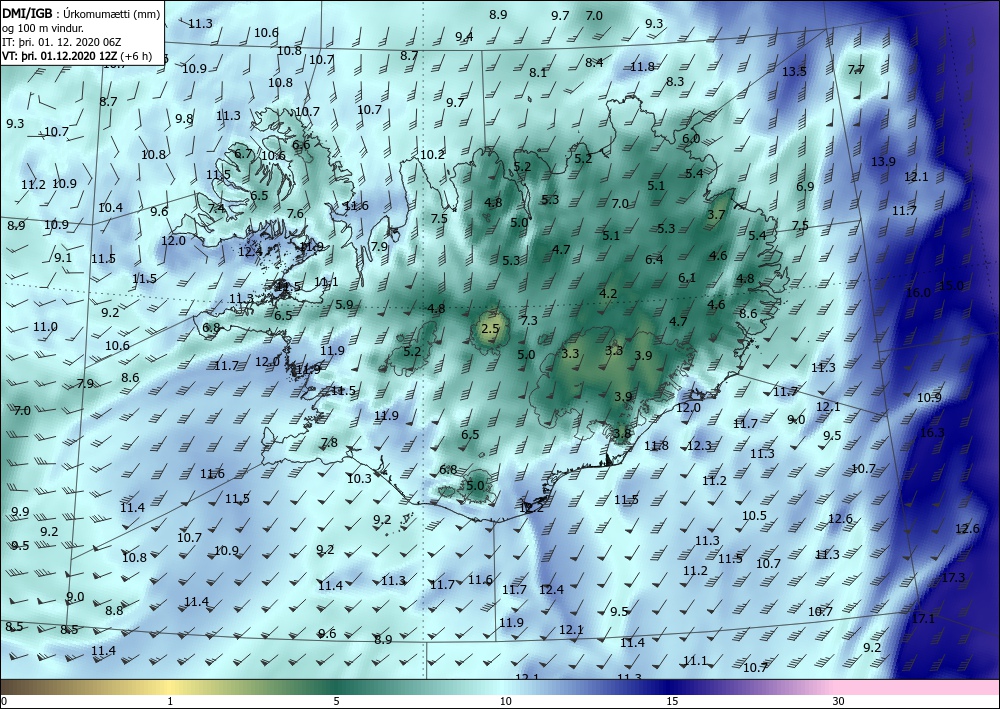Click the map value "7.8"
This screenshot has height=709, width=1000.
(329, 442)
